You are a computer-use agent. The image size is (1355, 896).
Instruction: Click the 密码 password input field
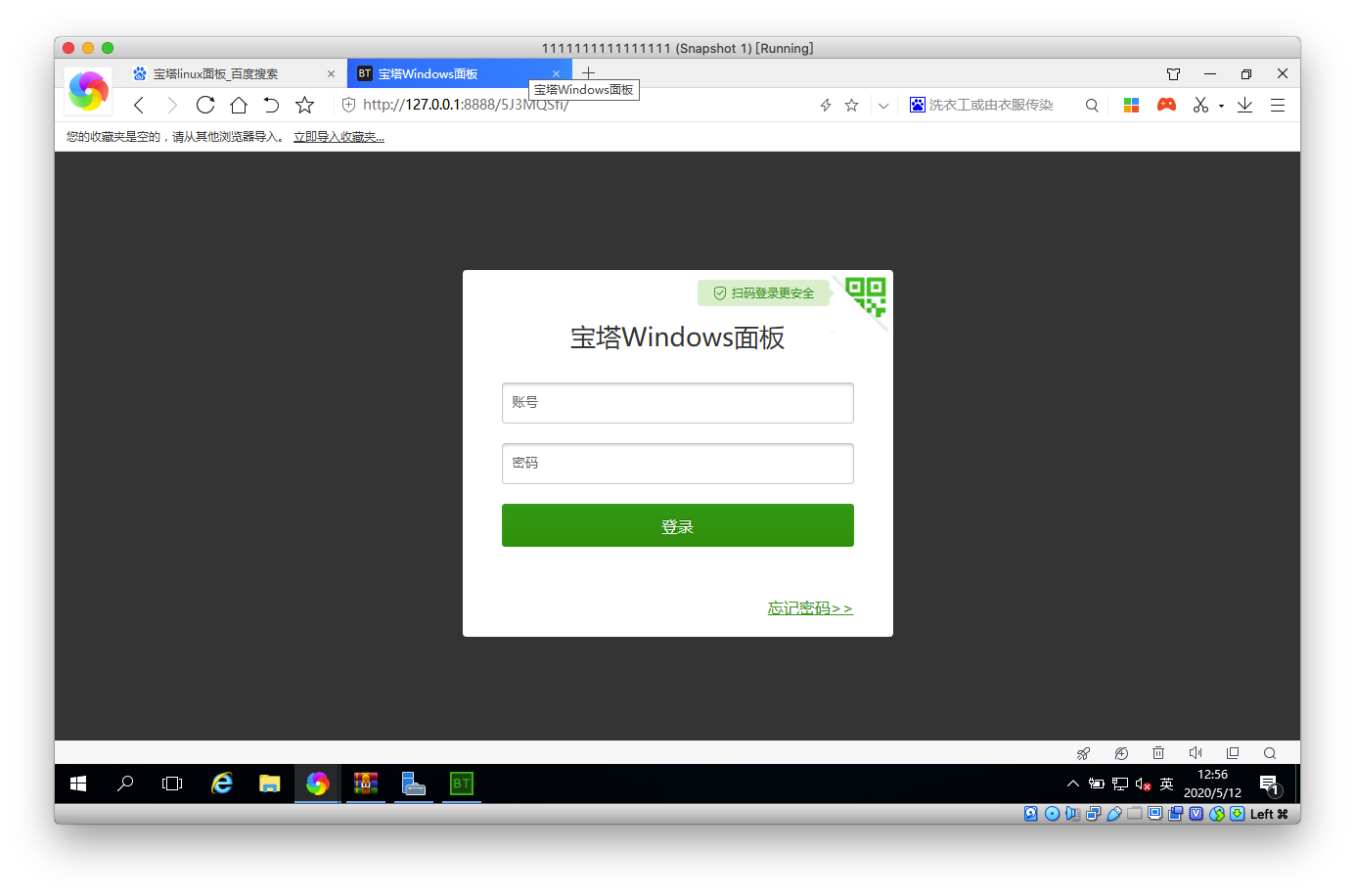coord(677,464)
